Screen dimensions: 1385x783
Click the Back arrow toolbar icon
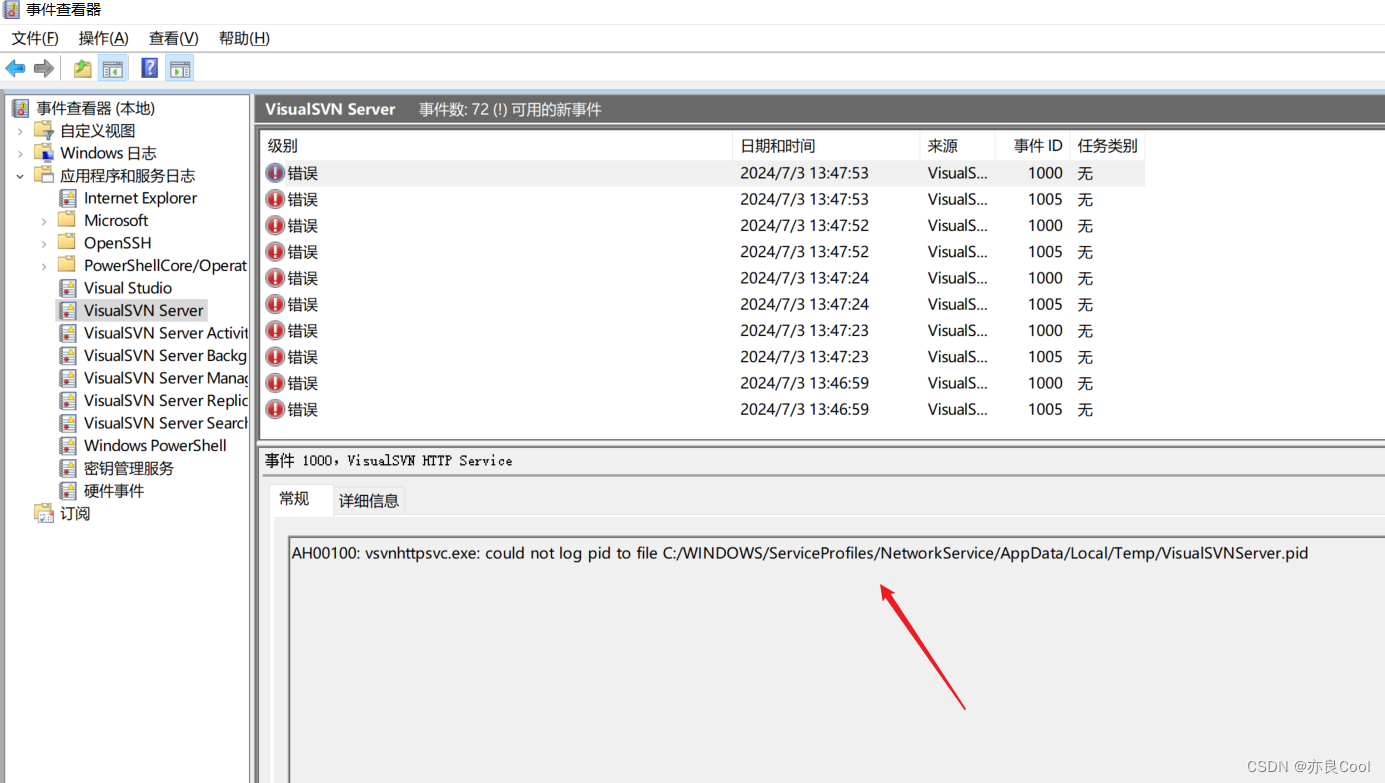pyautogui.click(x=15, y=68)
